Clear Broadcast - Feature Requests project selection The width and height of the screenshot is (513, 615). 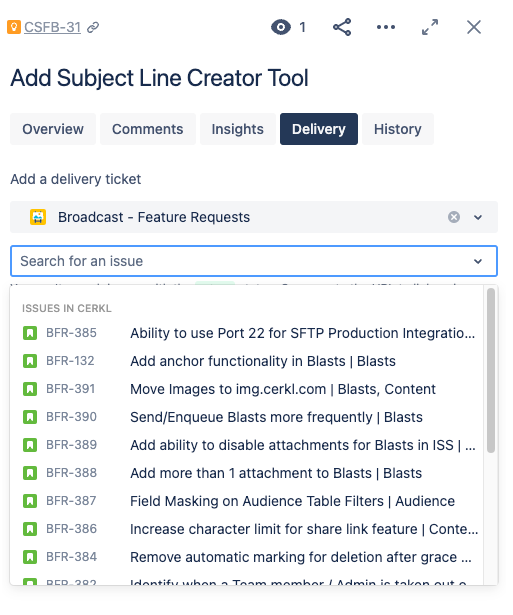point(454,217)
